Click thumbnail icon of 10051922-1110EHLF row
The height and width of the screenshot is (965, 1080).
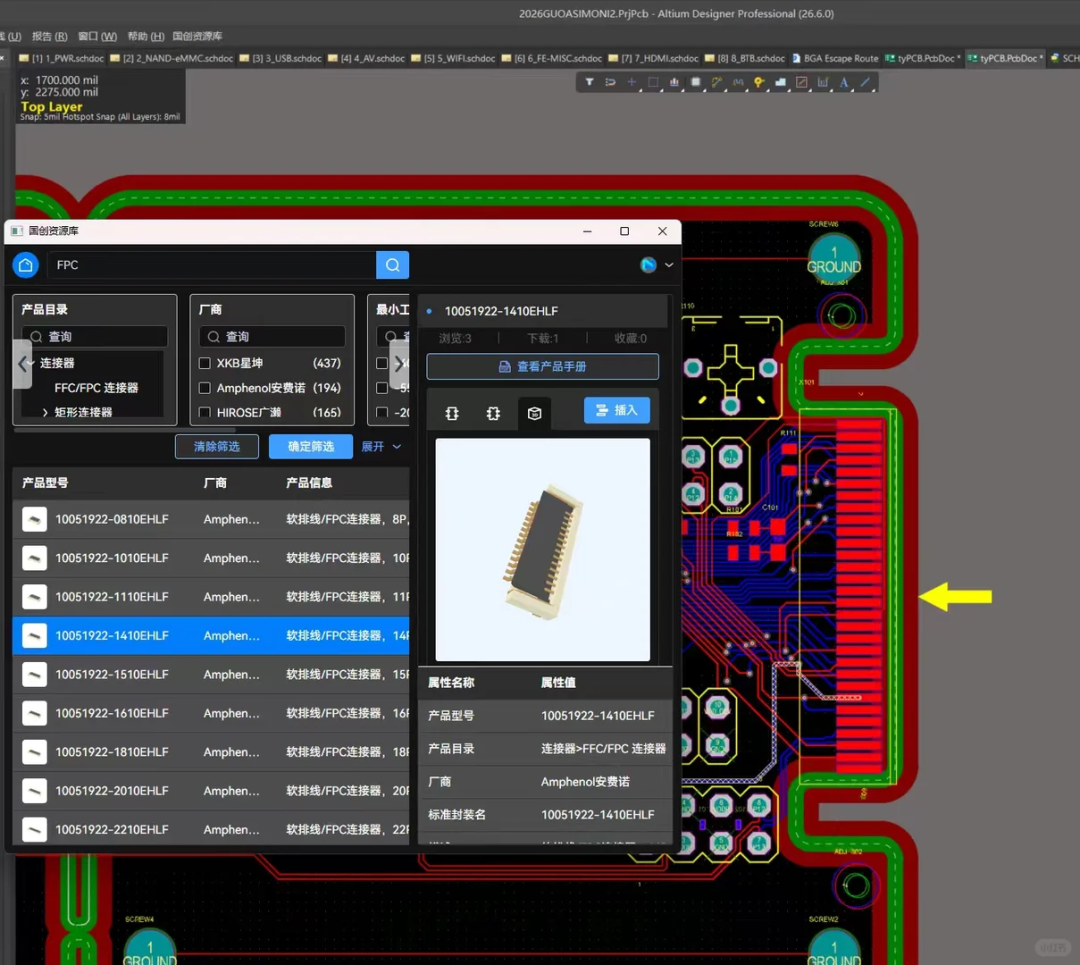pyautogui.click(x=34, y=596)
